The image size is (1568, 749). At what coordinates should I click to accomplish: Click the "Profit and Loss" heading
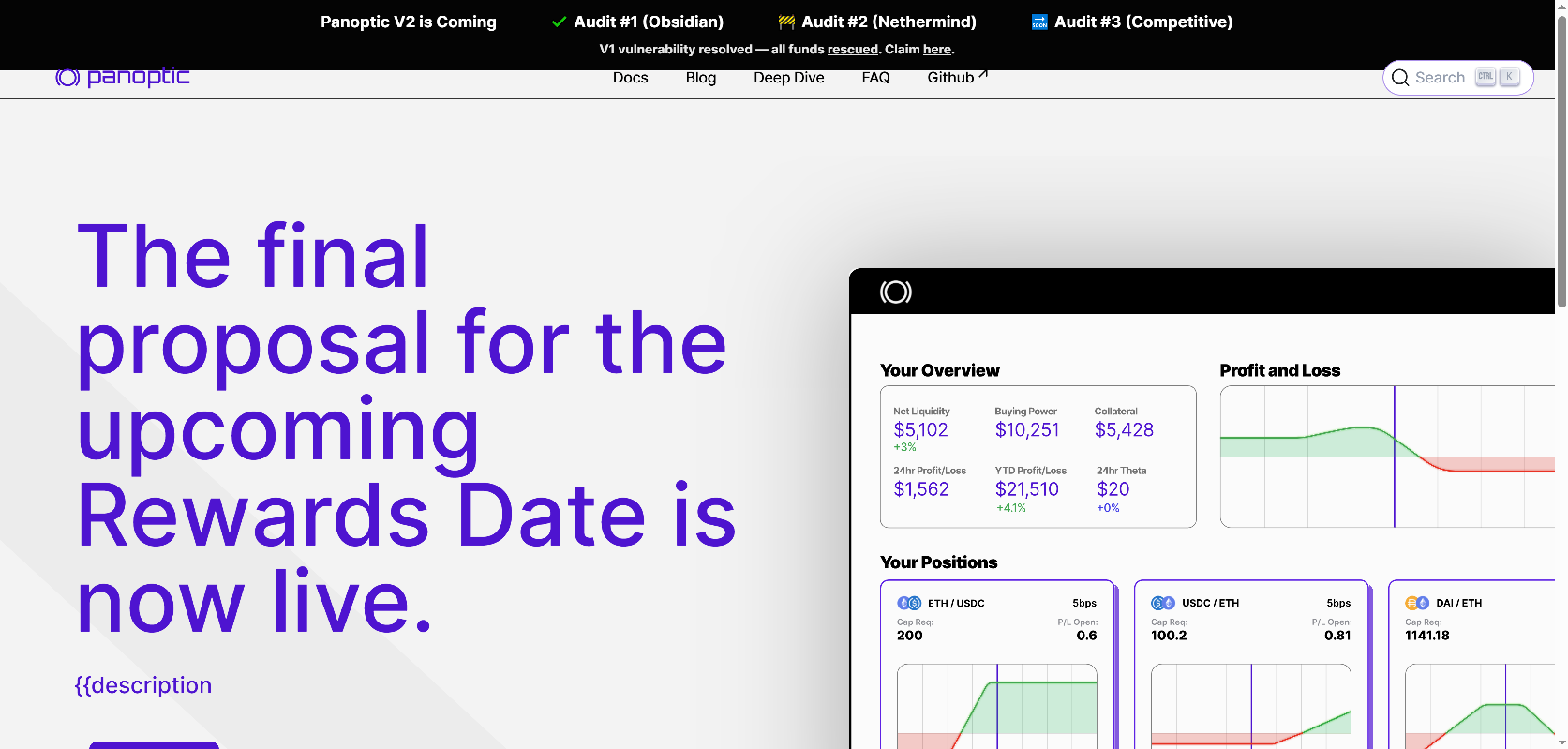[x=1280, y=370]
